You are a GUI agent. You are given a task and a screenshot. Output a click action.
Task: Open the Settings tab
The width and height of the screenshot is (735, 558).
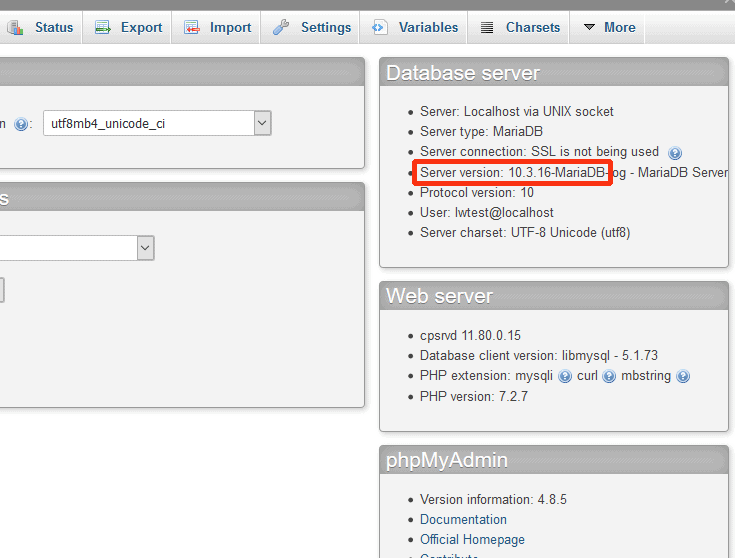(310, 27)
